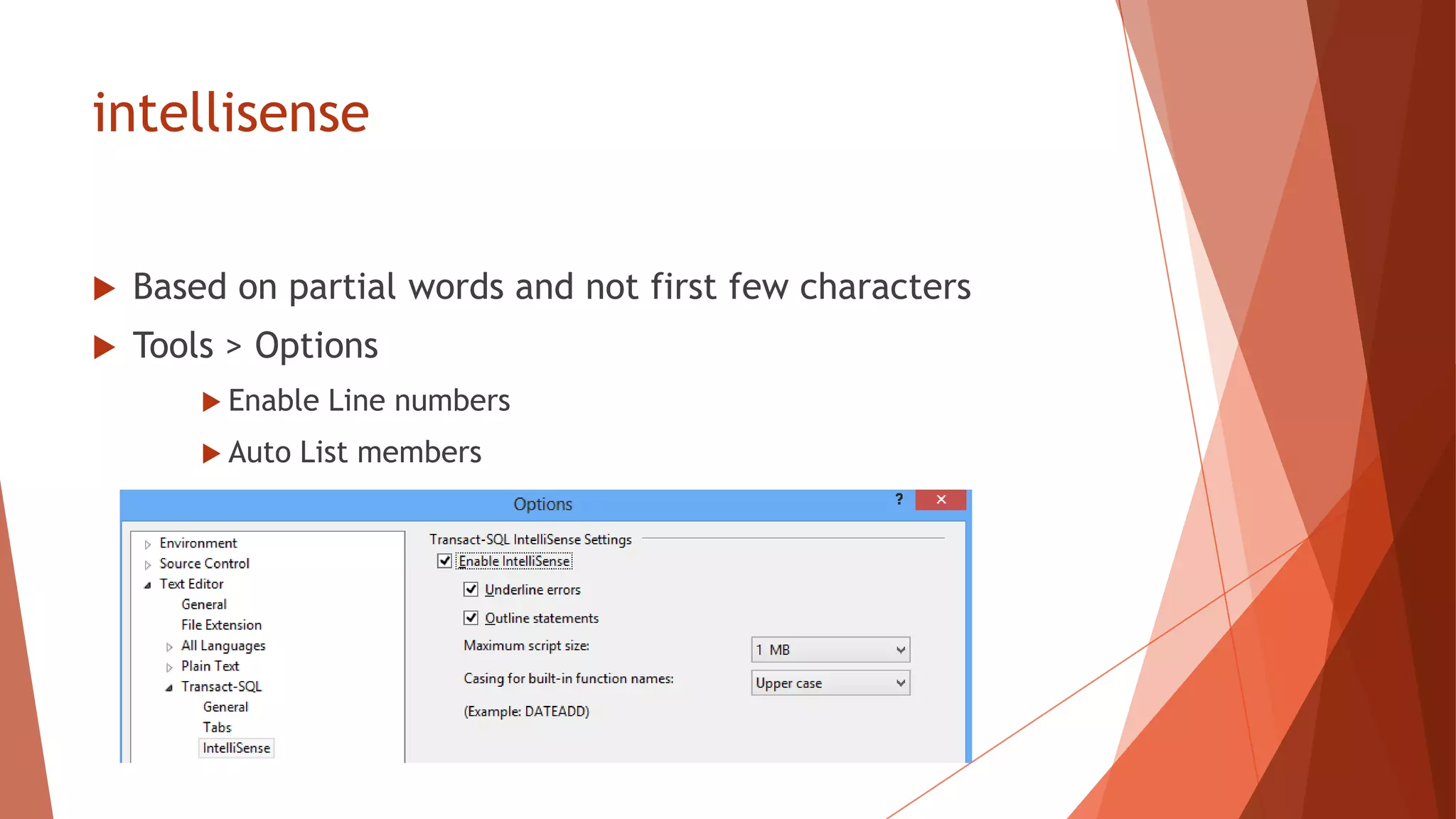Expand the Environment tree node arrow
The height and width of the screenshot is (819, 1456).
tap(148, 545)
